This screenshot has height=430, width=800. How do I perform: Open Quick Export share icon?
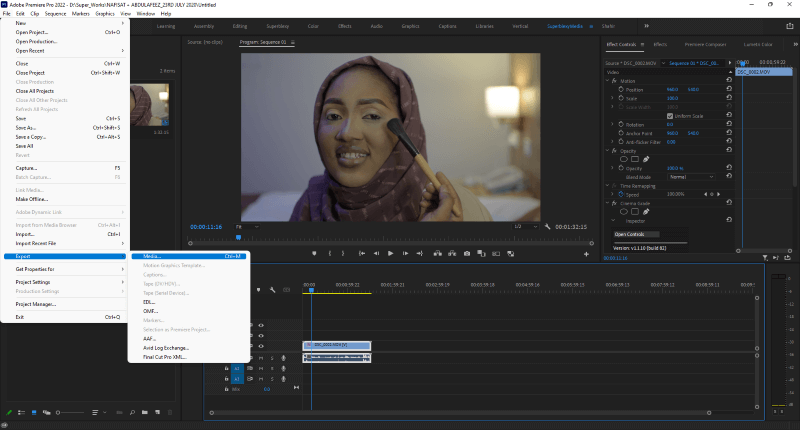790,26
